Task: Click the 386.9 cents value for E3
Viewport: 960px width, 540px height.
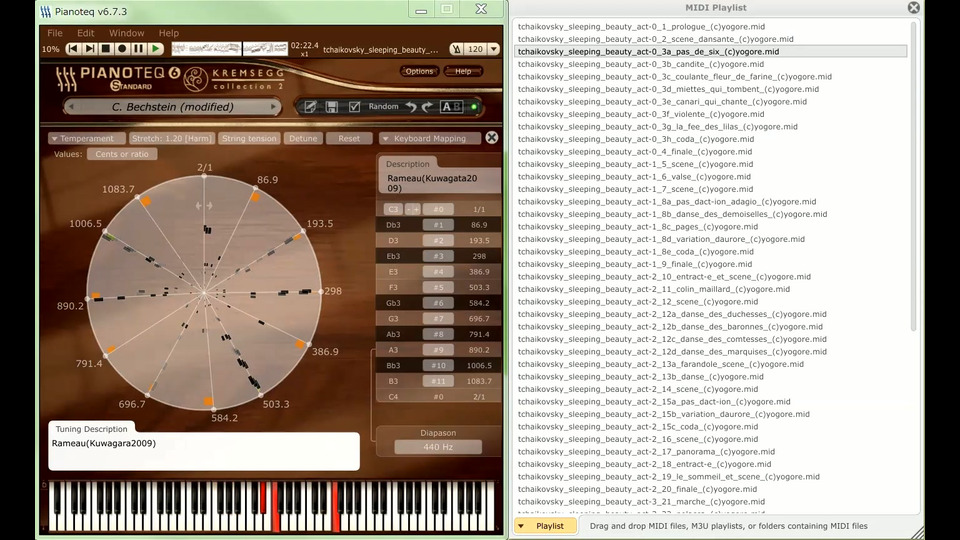Action: 479,272
